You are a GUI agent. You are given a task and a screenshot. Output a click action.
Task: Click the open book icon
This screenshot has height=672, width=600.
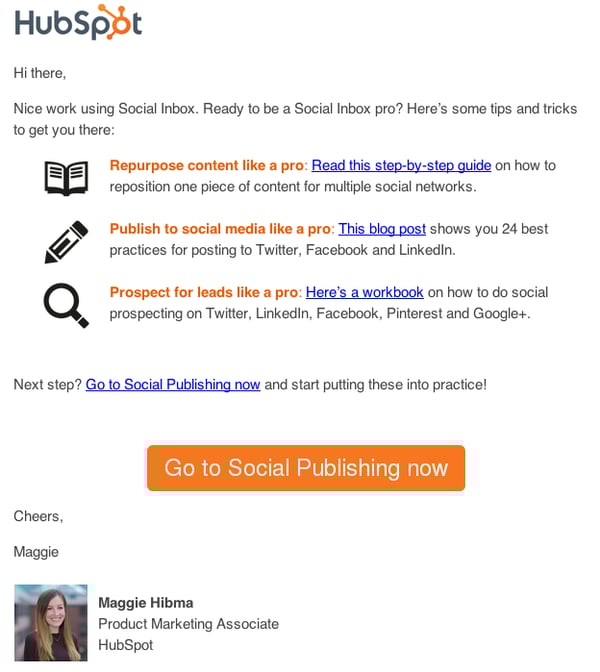tap(66, 178)
